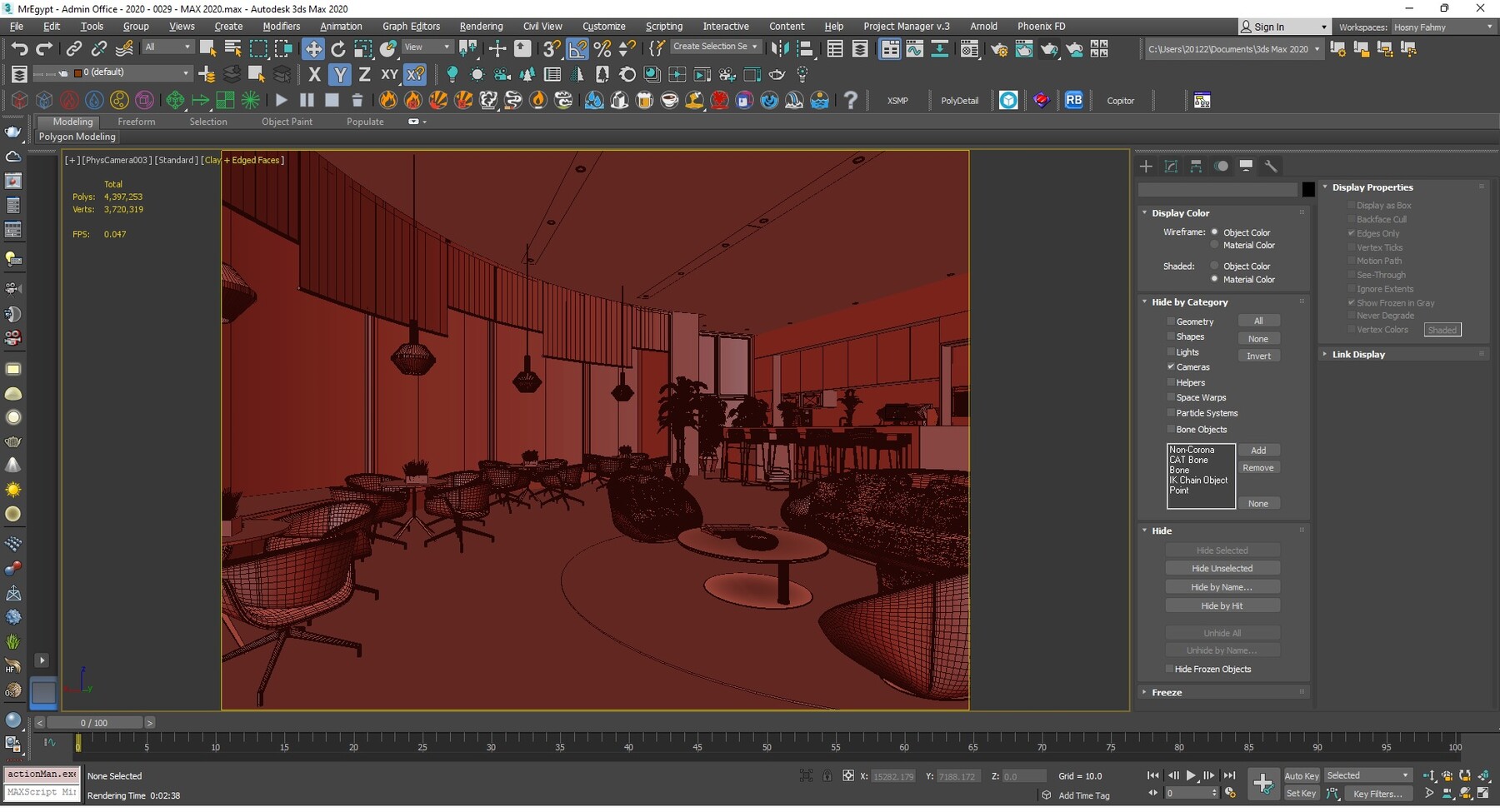Enable the 3D Snaps Toggle
Image resolution: width=1500 pixels, height=812 pixels.
pyautogui.click(x=551, y=48)
